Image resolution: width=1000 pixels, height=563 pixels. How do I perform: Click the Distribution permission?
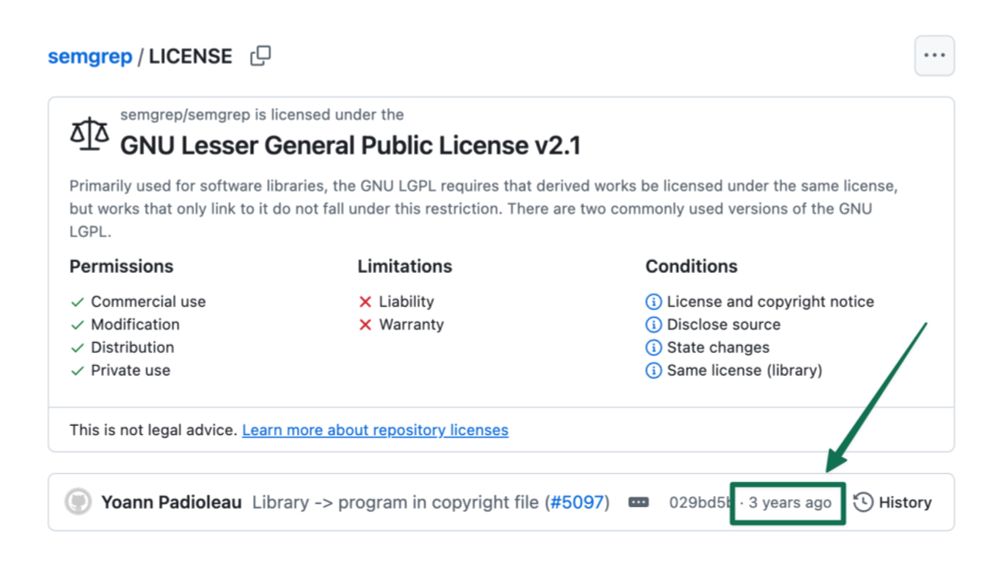132,347
